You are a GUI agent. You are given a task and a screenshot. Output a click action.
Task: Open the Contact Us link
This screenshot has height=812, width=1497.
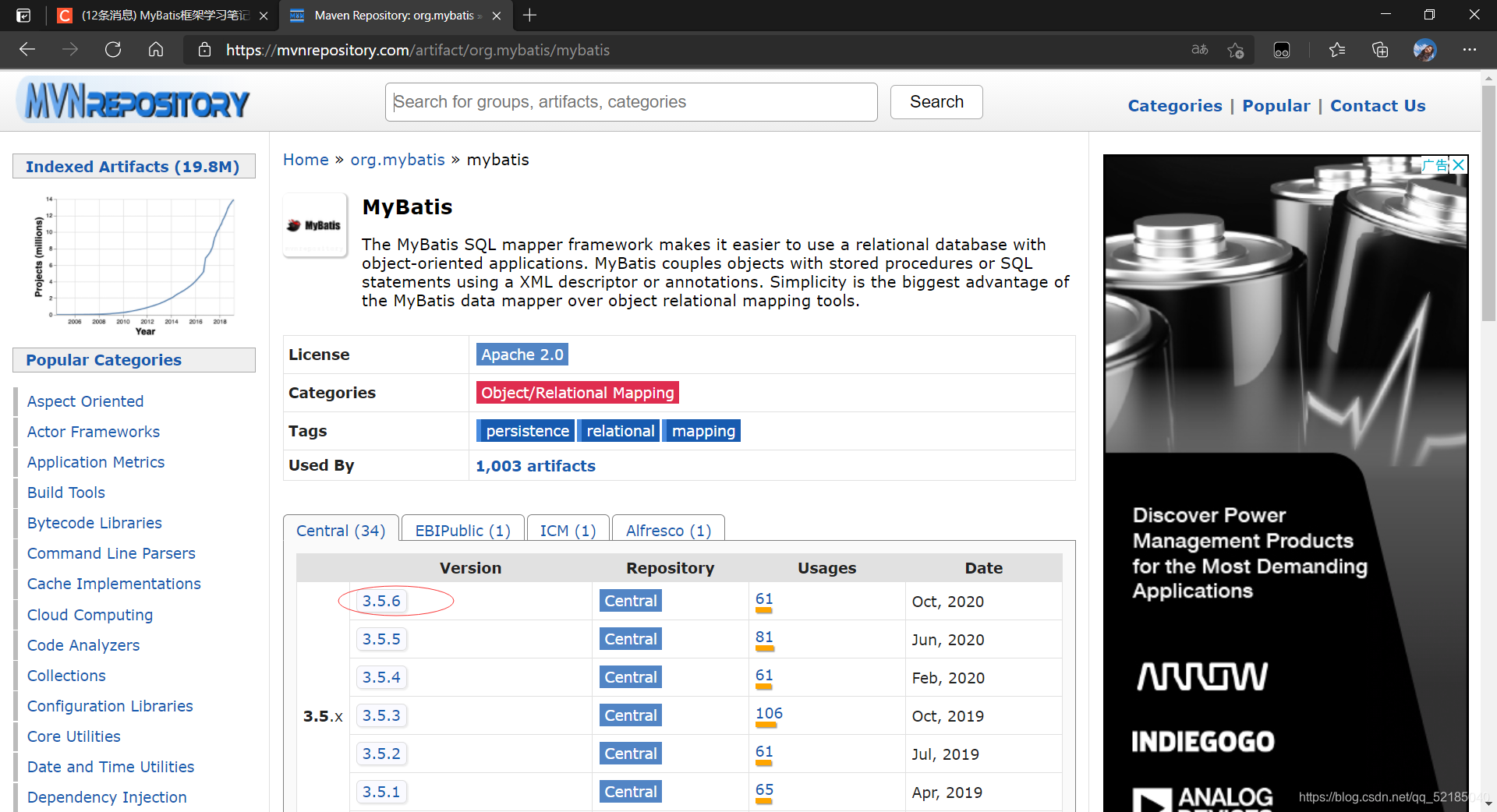1378,106
